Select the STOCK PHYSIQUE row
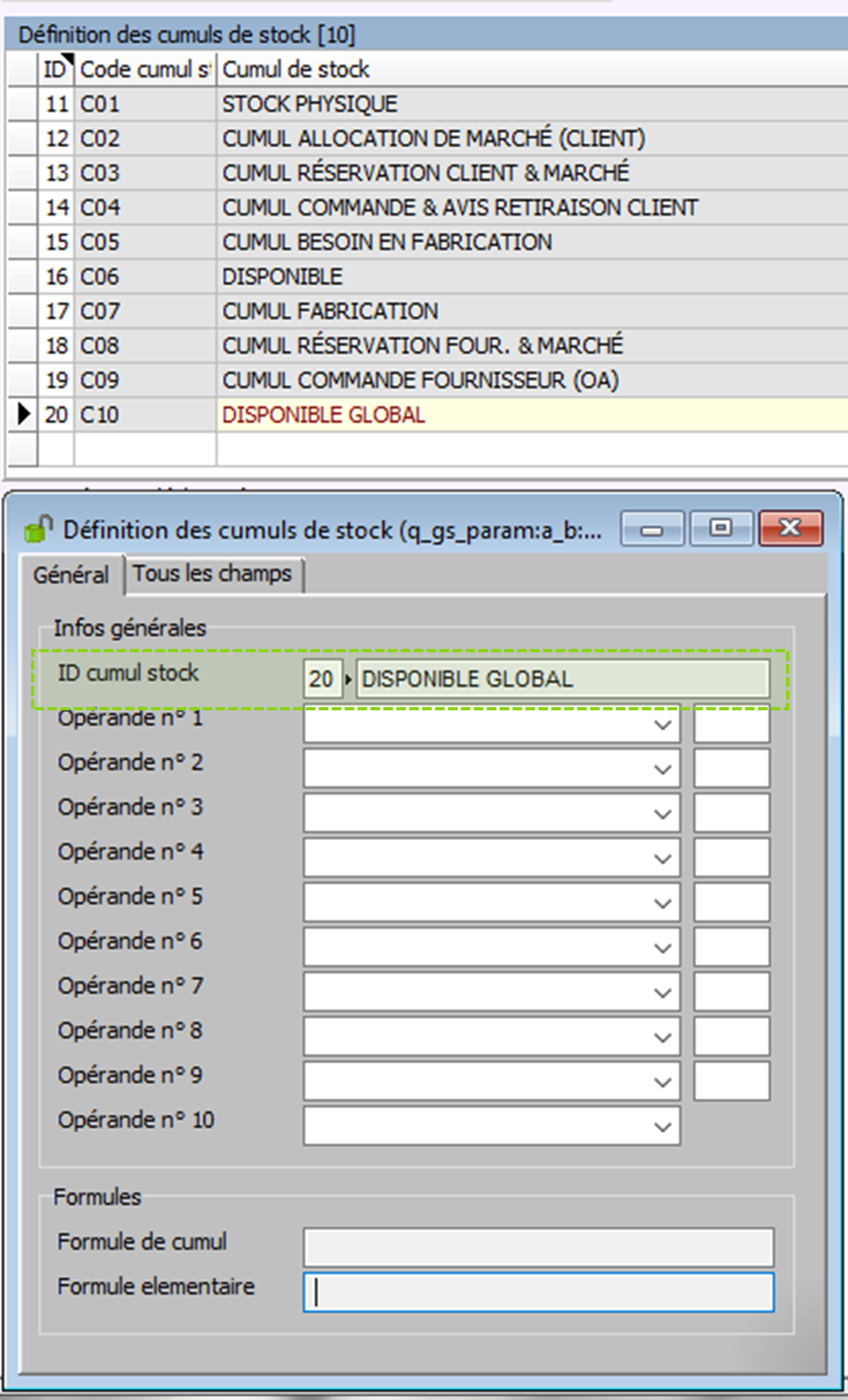The width and height of the screenshot is (848, 1400). click(x=310, y=105)
